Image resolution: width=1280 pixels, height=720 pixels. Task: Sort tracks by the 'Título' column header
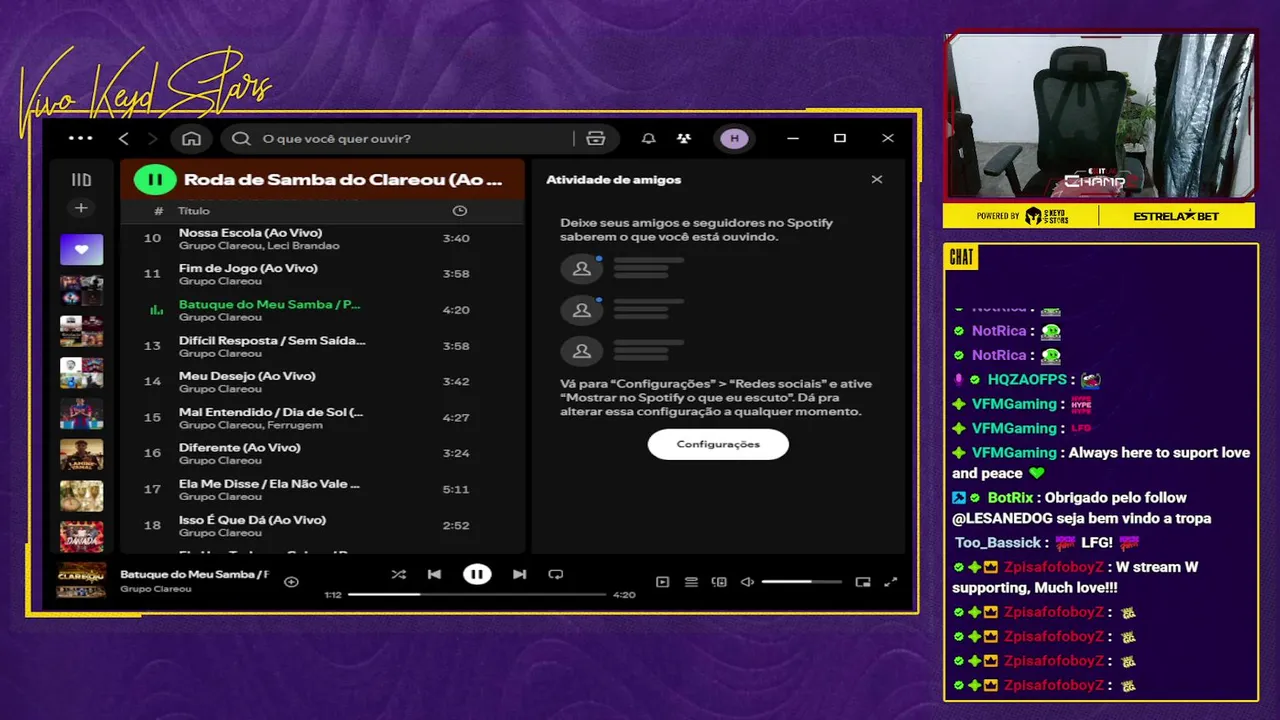(x=194, y=211)
